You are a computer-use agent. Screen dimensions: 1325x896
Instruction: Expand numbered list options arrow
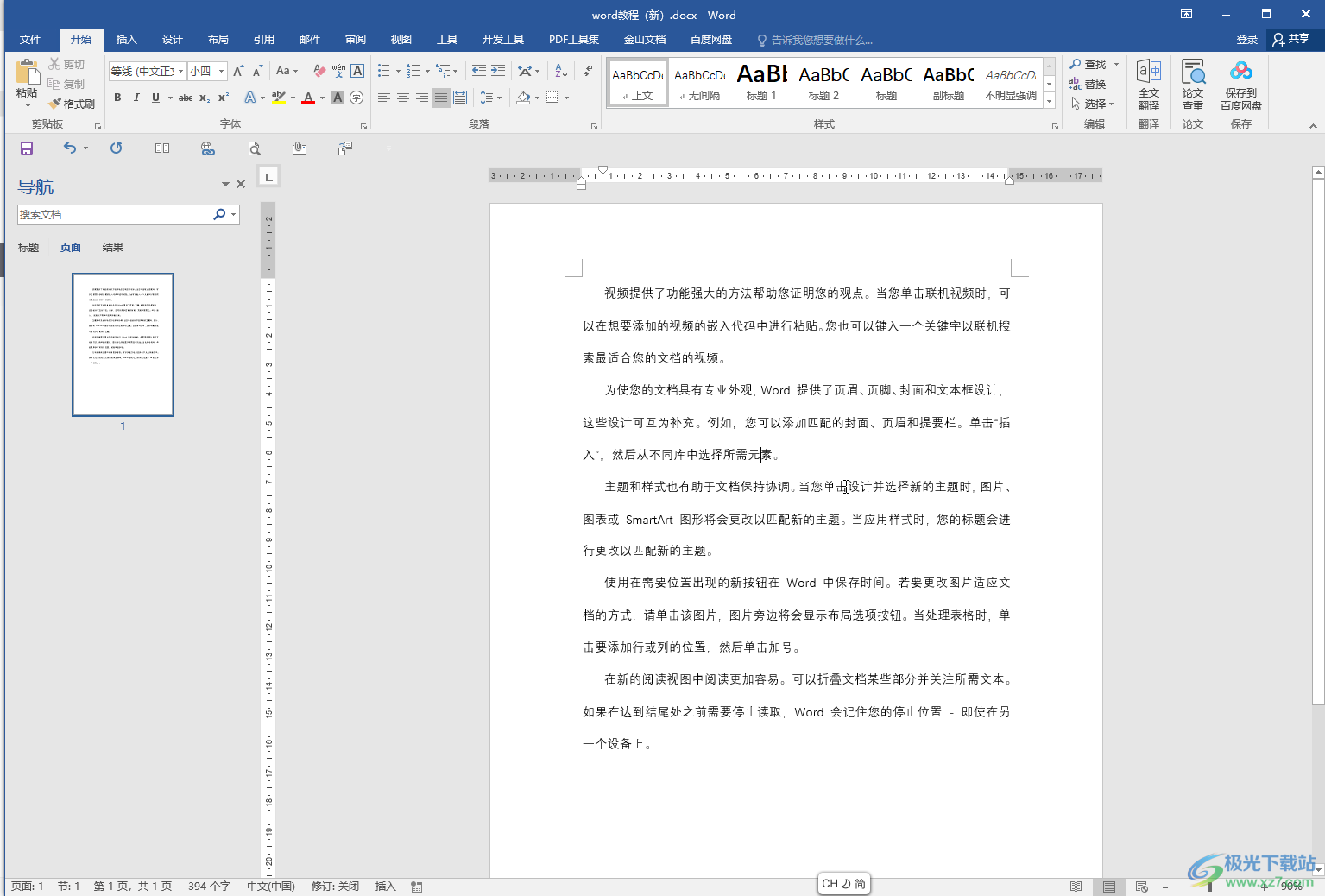click(427, 71)
